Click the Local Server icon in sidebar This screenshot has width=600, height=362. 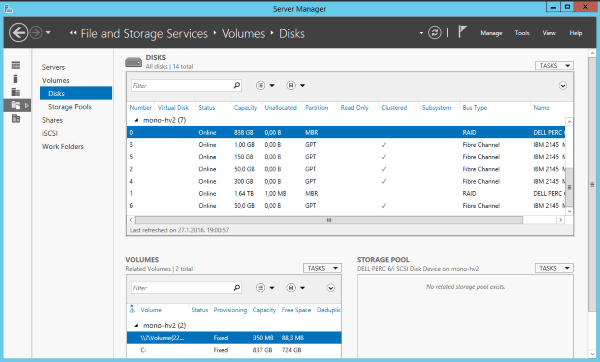(15, 79)
